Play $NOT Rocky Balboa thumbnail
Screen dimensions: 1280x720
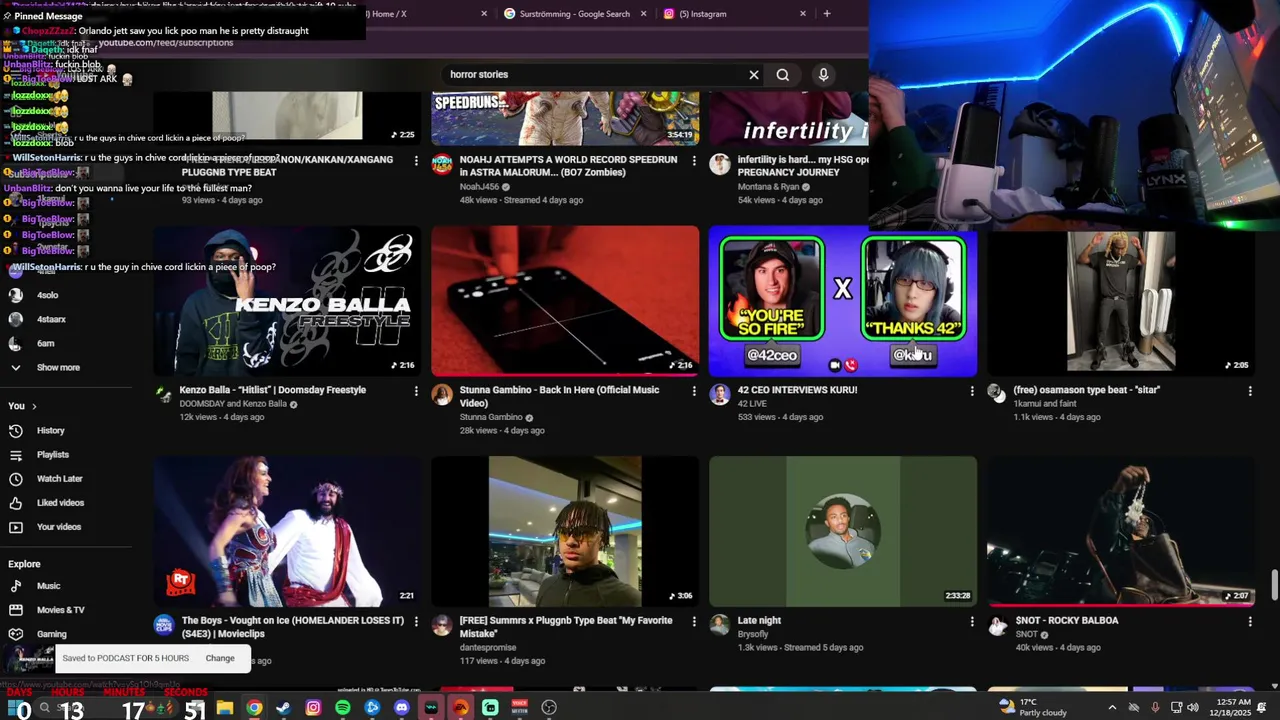pyautogui.click(x=1121, y=532)
